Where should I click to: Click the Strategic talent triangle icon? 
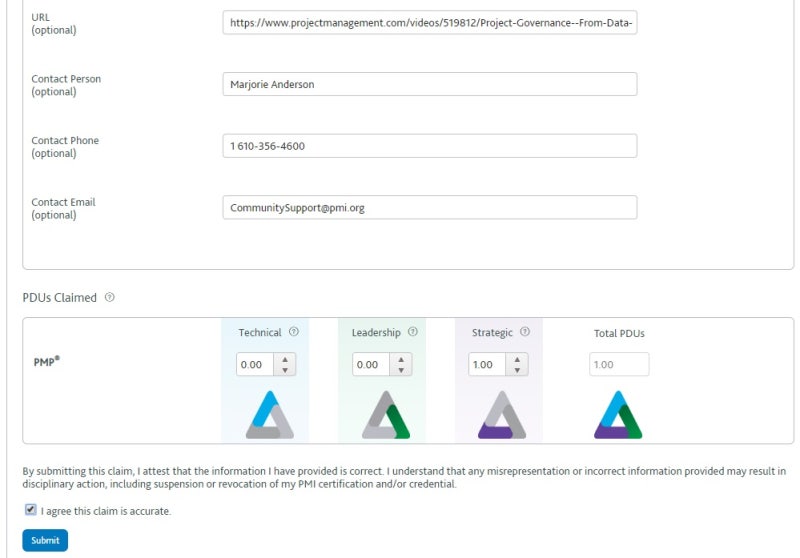(x=501, y=415)
